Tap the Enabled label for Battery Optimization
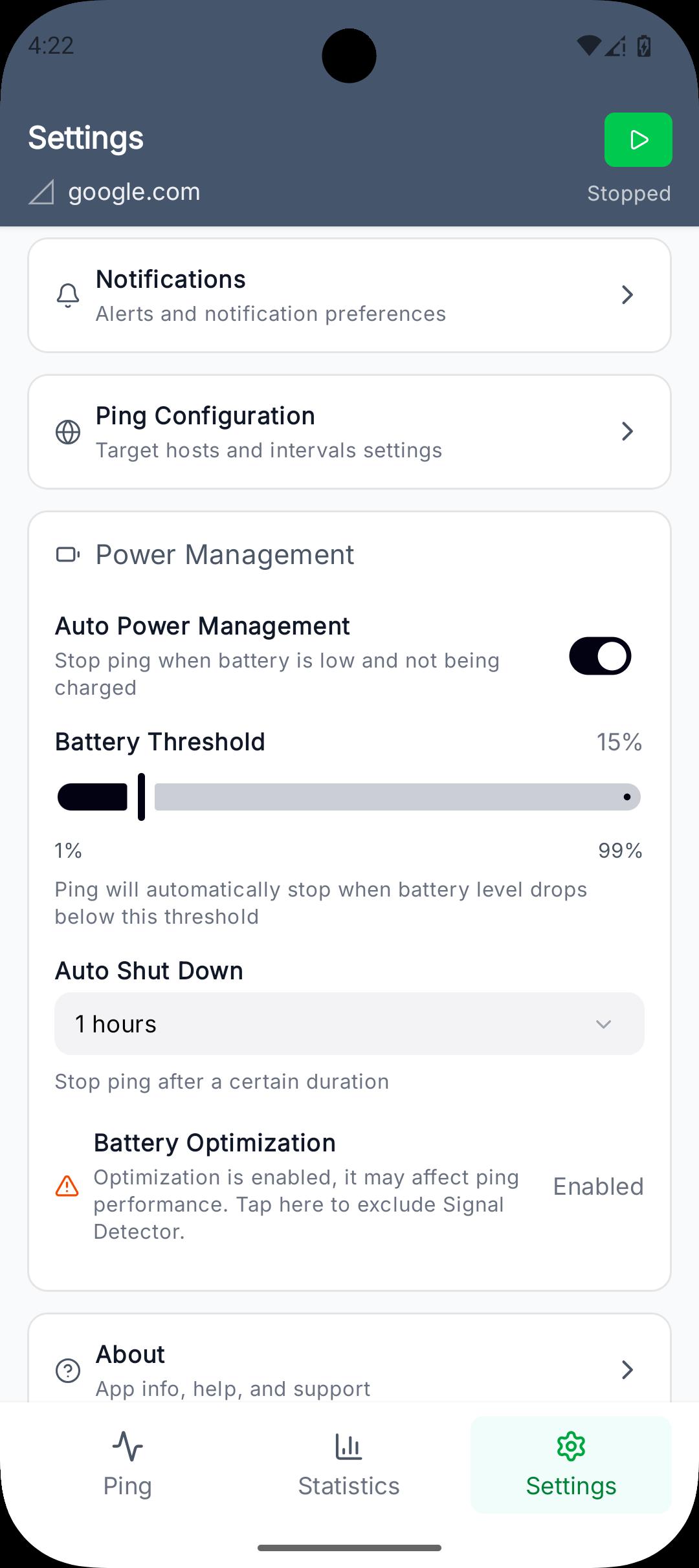The width and height of the screenshot is (699, 1568). (x=598, y=1186)
